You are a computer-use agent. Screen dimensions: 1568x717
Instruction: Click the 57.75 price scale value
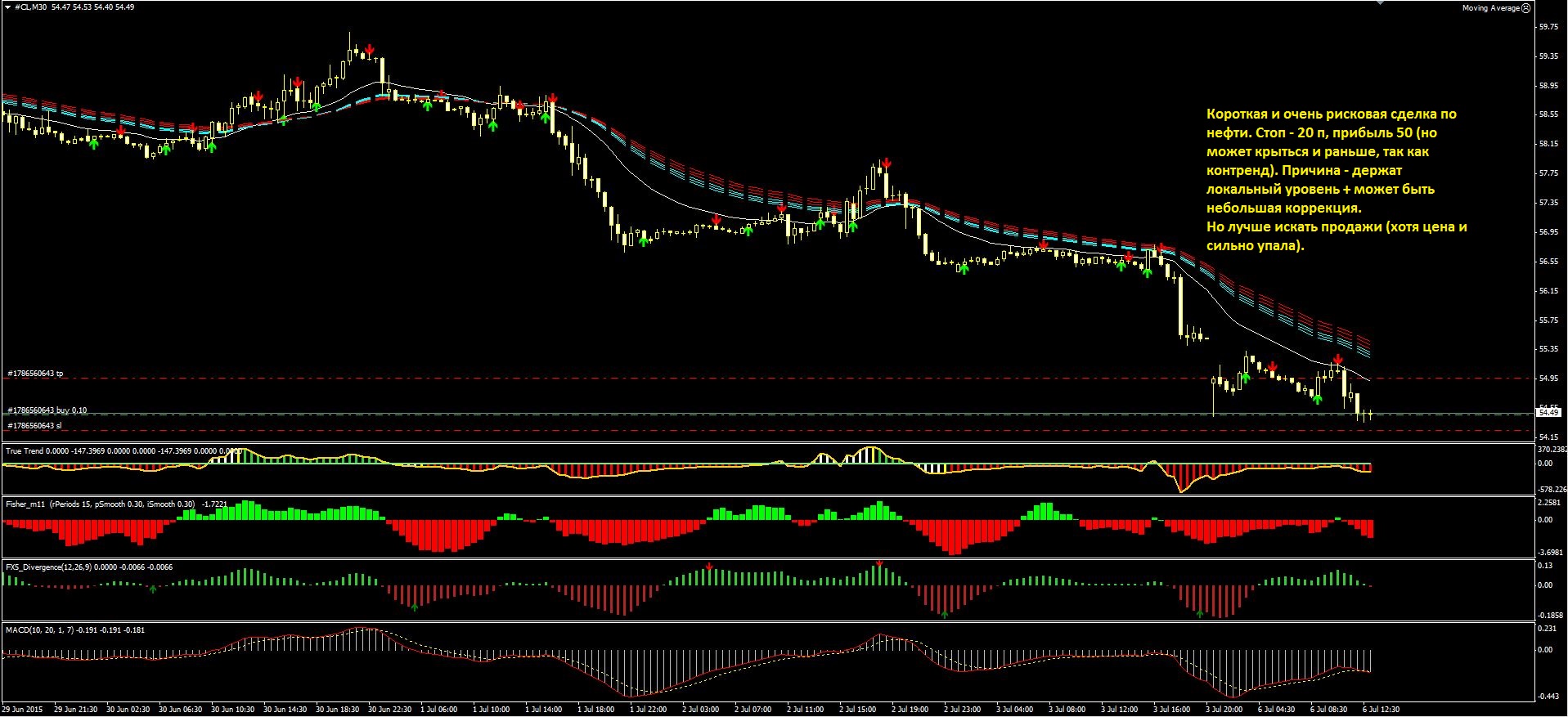pyautogui.click(x=1548, y=173)
